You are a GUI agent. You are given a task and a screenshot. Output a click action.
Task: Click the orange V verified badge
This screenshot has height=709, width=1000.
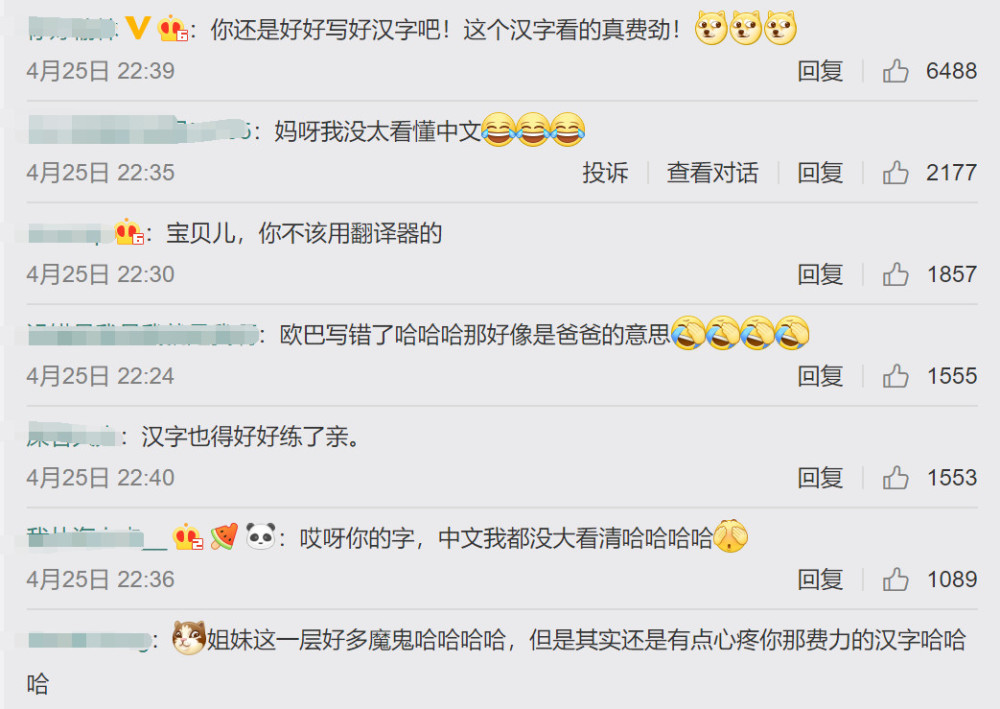tap(138, 28)
